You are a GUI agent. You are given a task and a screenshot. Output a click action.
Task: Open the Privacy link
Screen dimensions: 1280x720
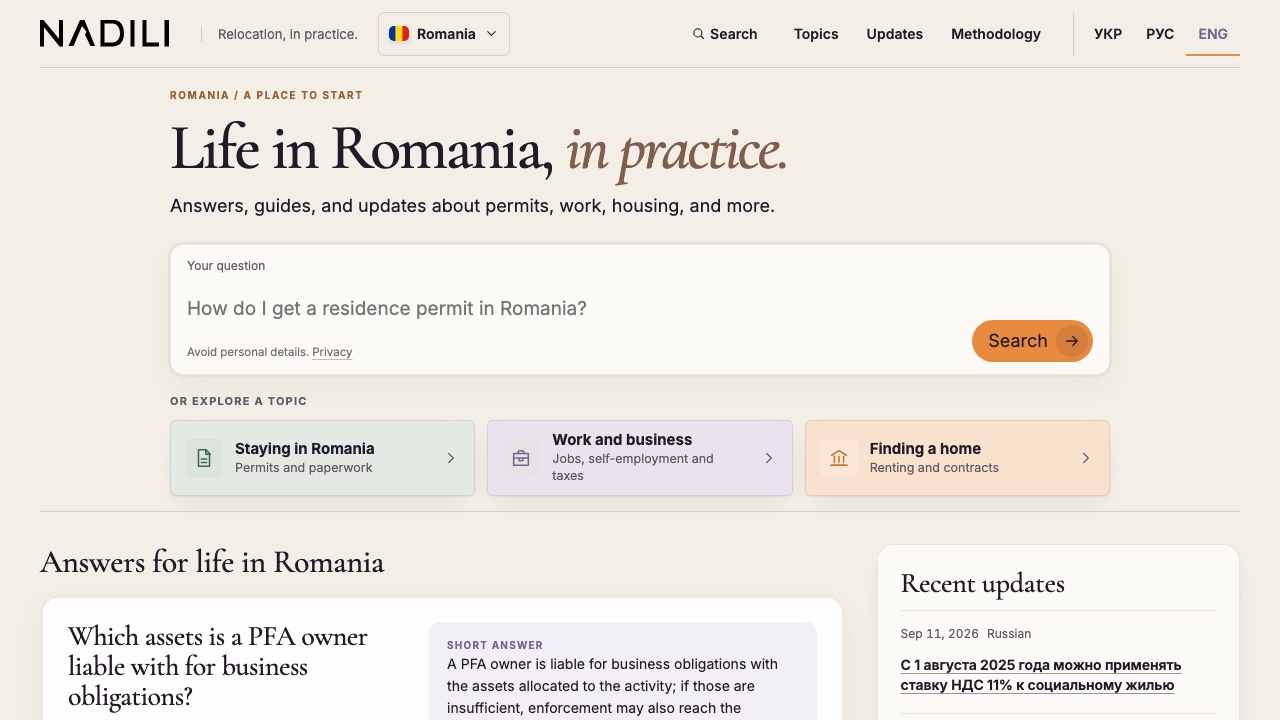point(332,352)
